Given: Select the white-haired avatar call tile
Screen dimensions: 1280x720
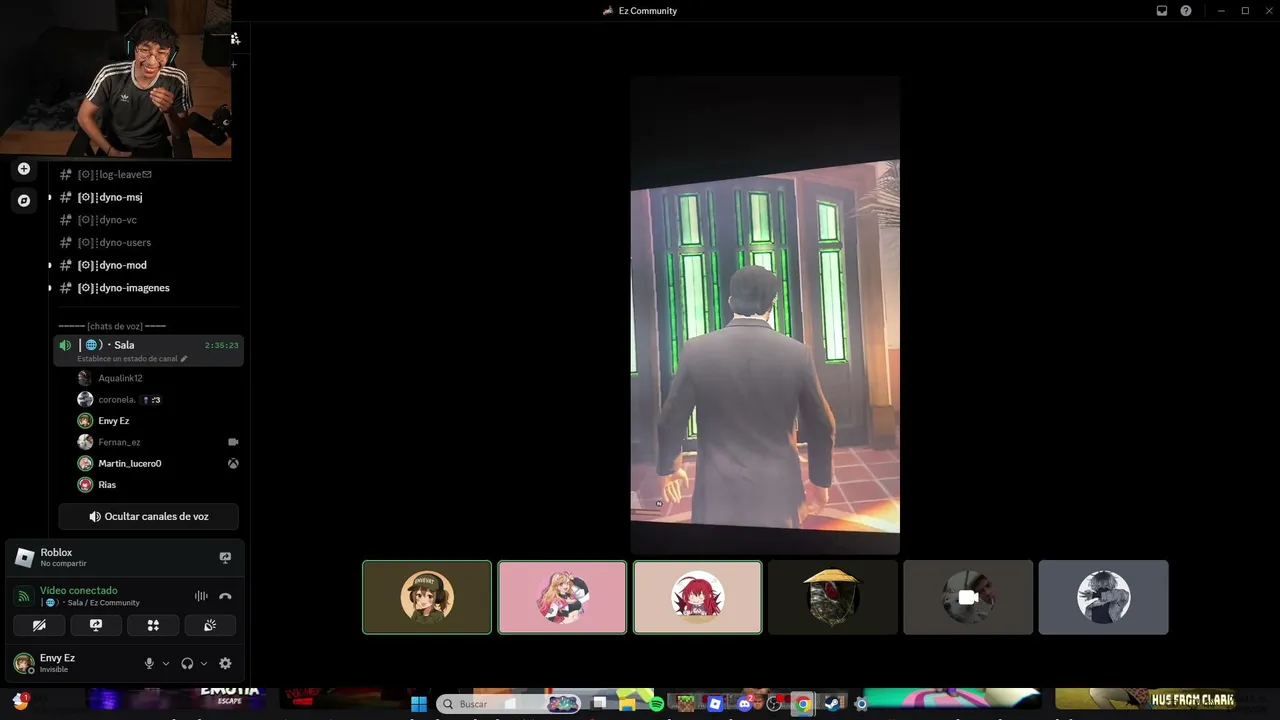Looking at the screenshot, I should click(1103, 597).
